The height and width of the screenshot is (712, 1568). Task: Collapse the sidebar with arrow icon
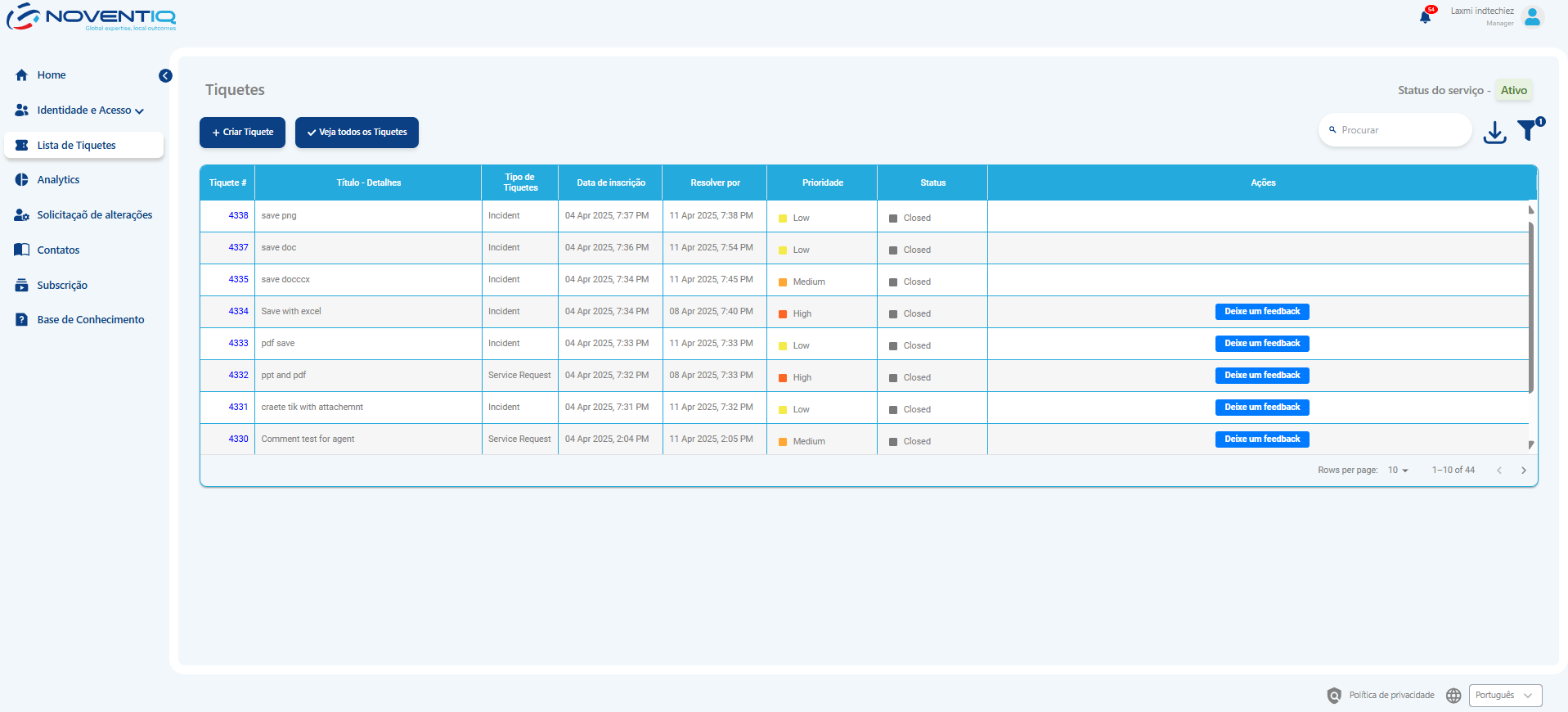pyautogui.click(x=165, y=76)
